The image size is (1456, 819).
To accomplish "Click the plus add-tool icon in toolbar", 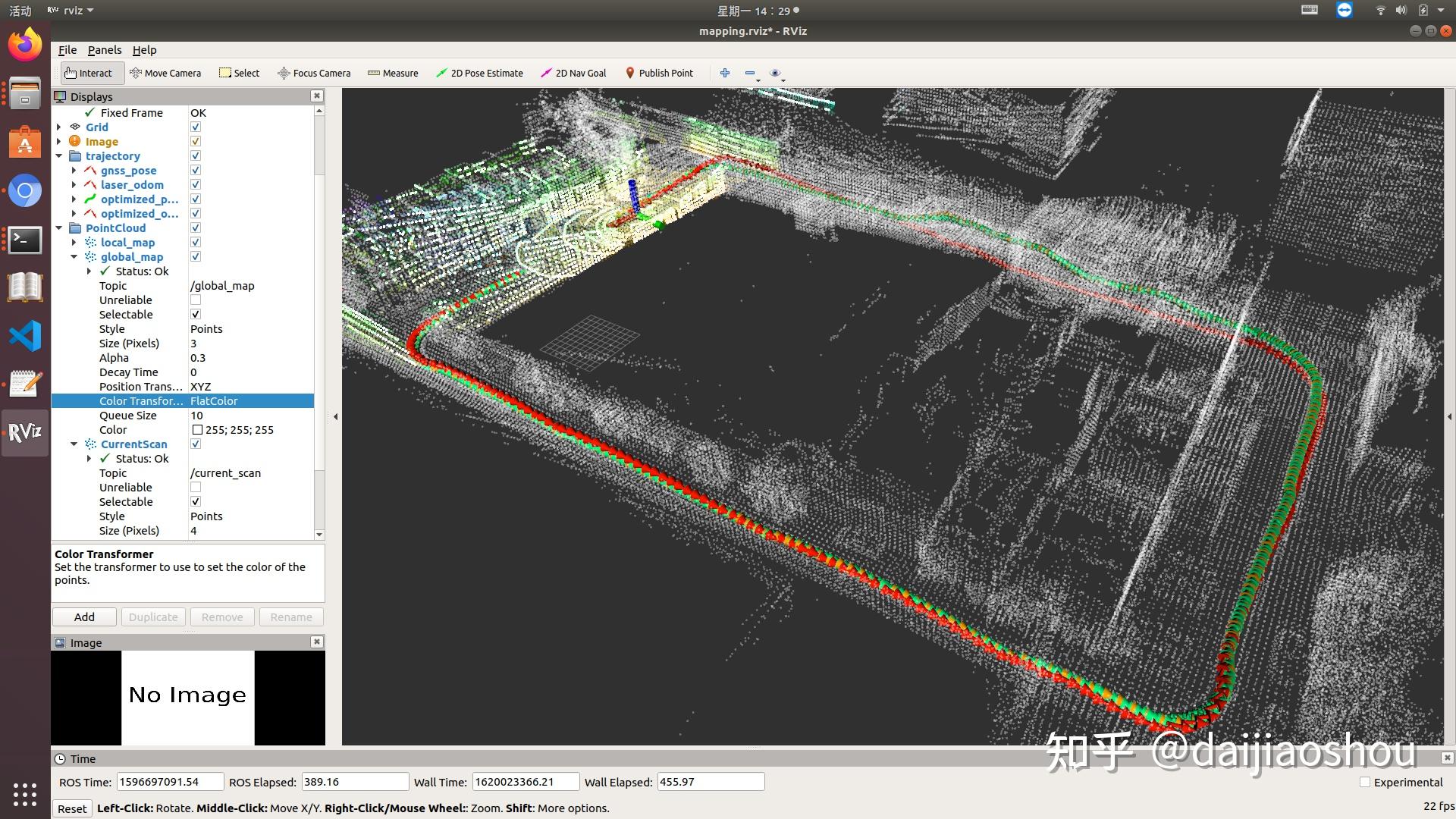I will (725, 73).
